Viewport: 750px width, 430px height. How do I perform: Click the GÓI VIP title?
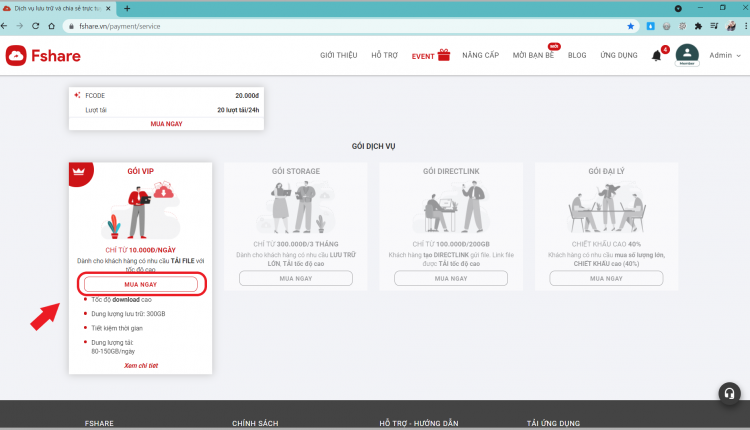pos(141,171)
